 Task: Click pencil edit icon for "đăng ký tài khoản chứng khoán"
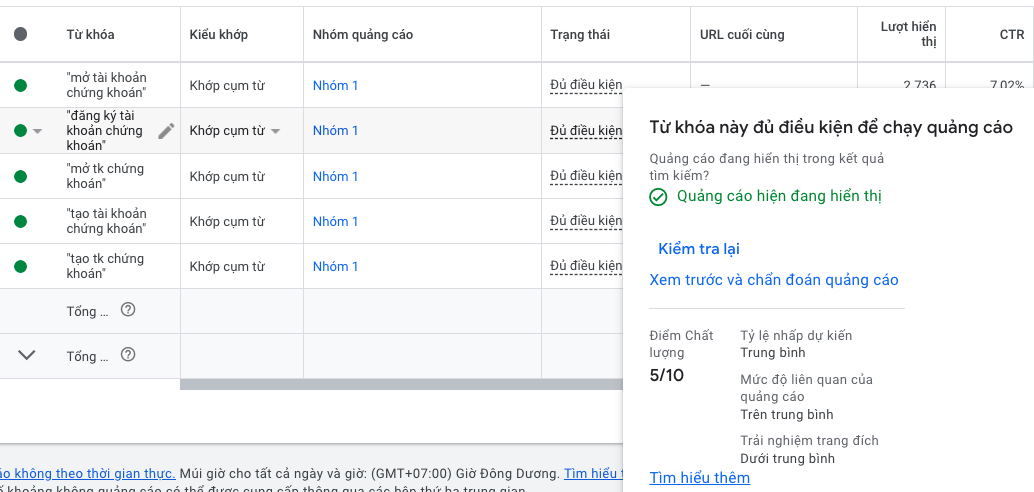coord(166,131)
